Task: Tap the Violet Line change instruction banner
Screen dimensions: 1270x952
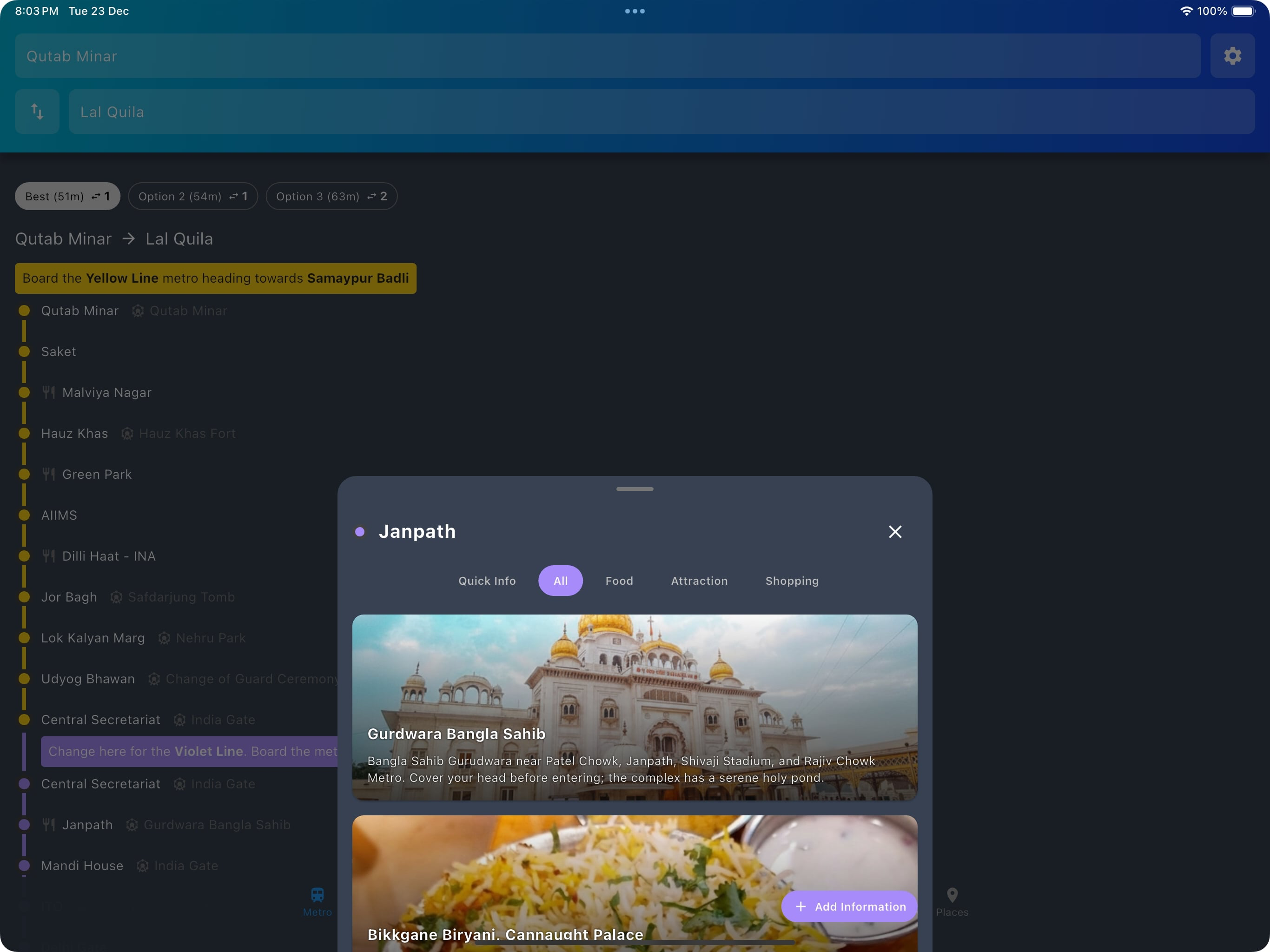Action: [x=190, y=752]
